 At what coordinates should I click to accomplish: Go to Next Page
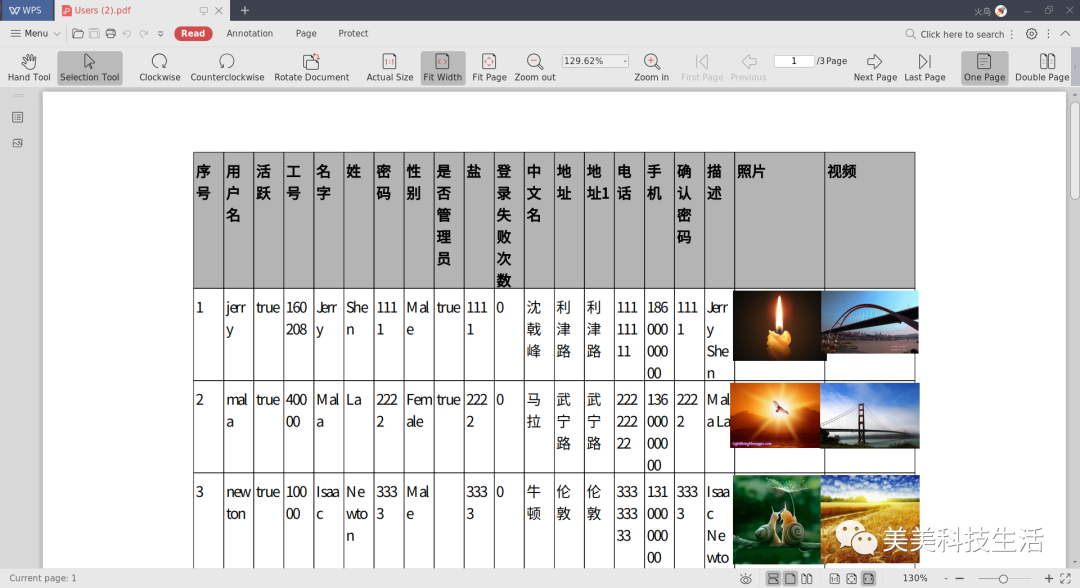pos(875,67)
